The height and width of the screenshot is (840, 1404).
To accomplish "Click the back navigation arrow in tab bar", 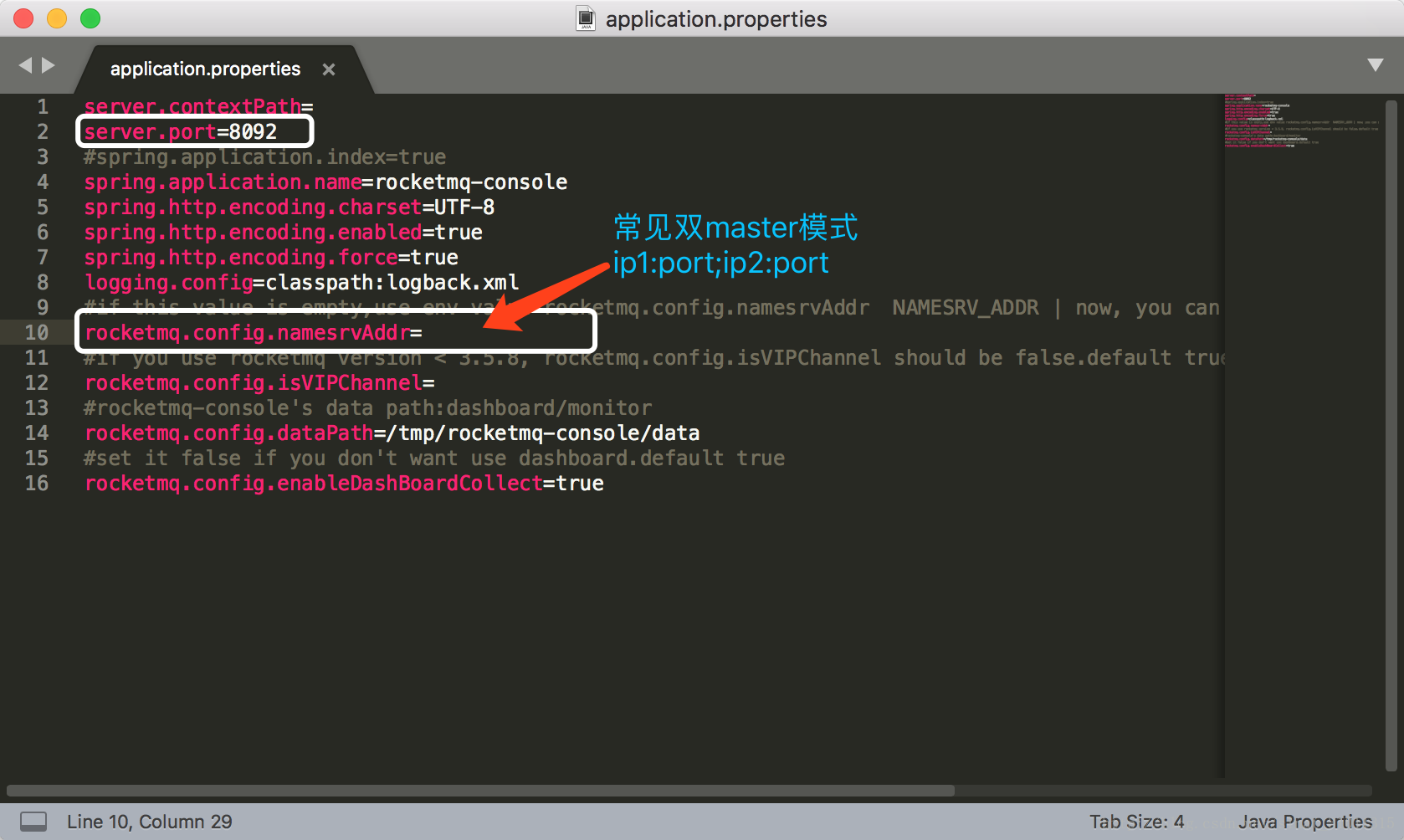I will [x=25, y=65].
